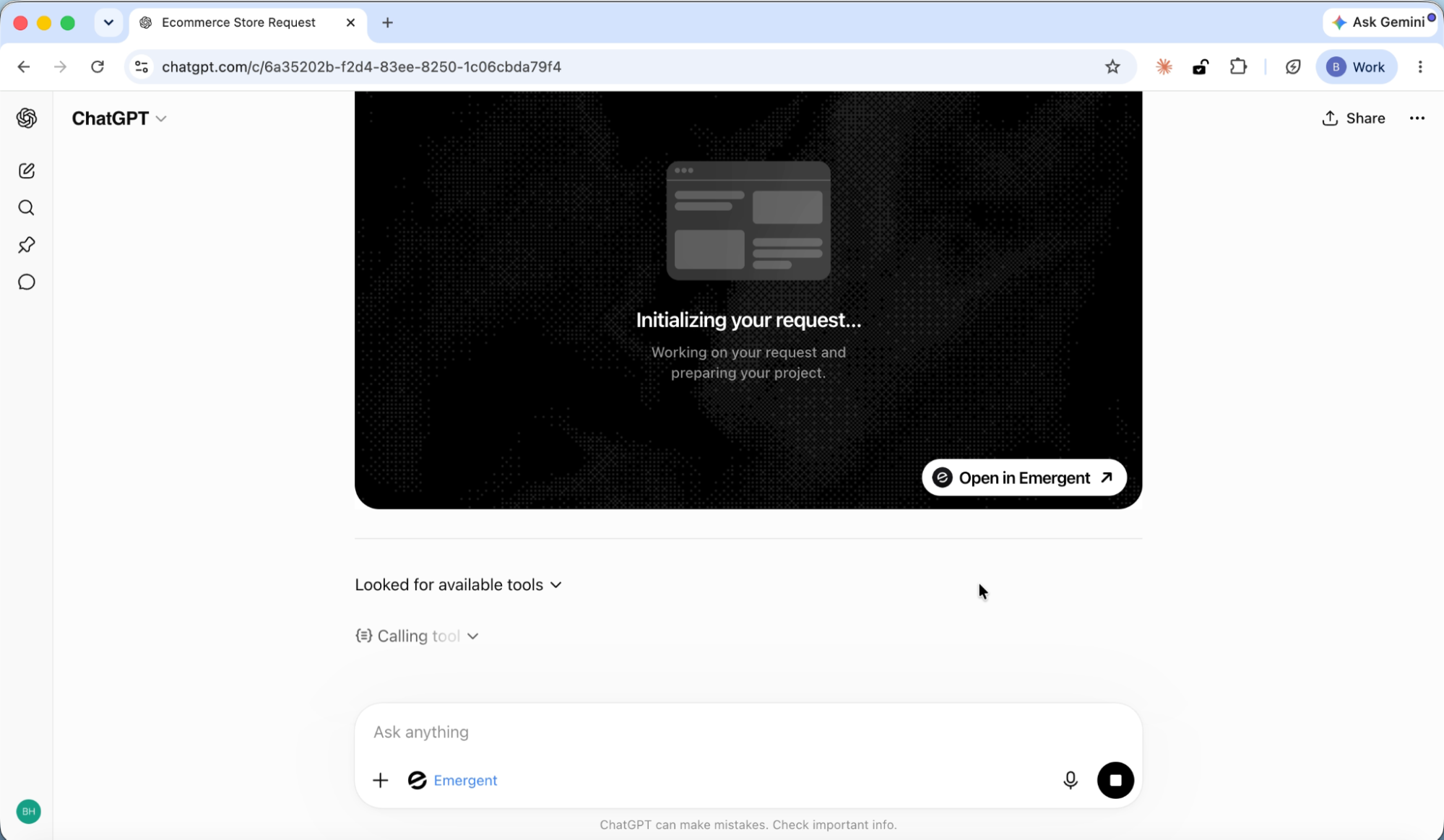Bookmark this page with star icon
The width and height of the screenshot is (1444, 840).
coord(1112,66)
